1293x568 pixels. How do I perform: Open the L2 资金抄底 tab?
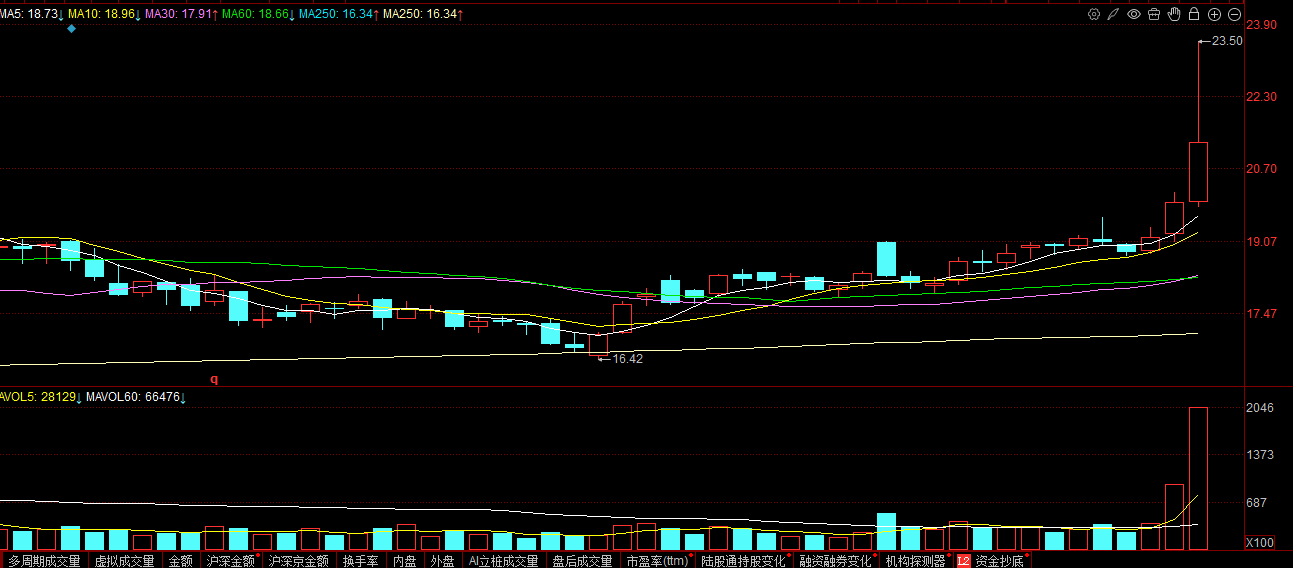tap(992, 561)
